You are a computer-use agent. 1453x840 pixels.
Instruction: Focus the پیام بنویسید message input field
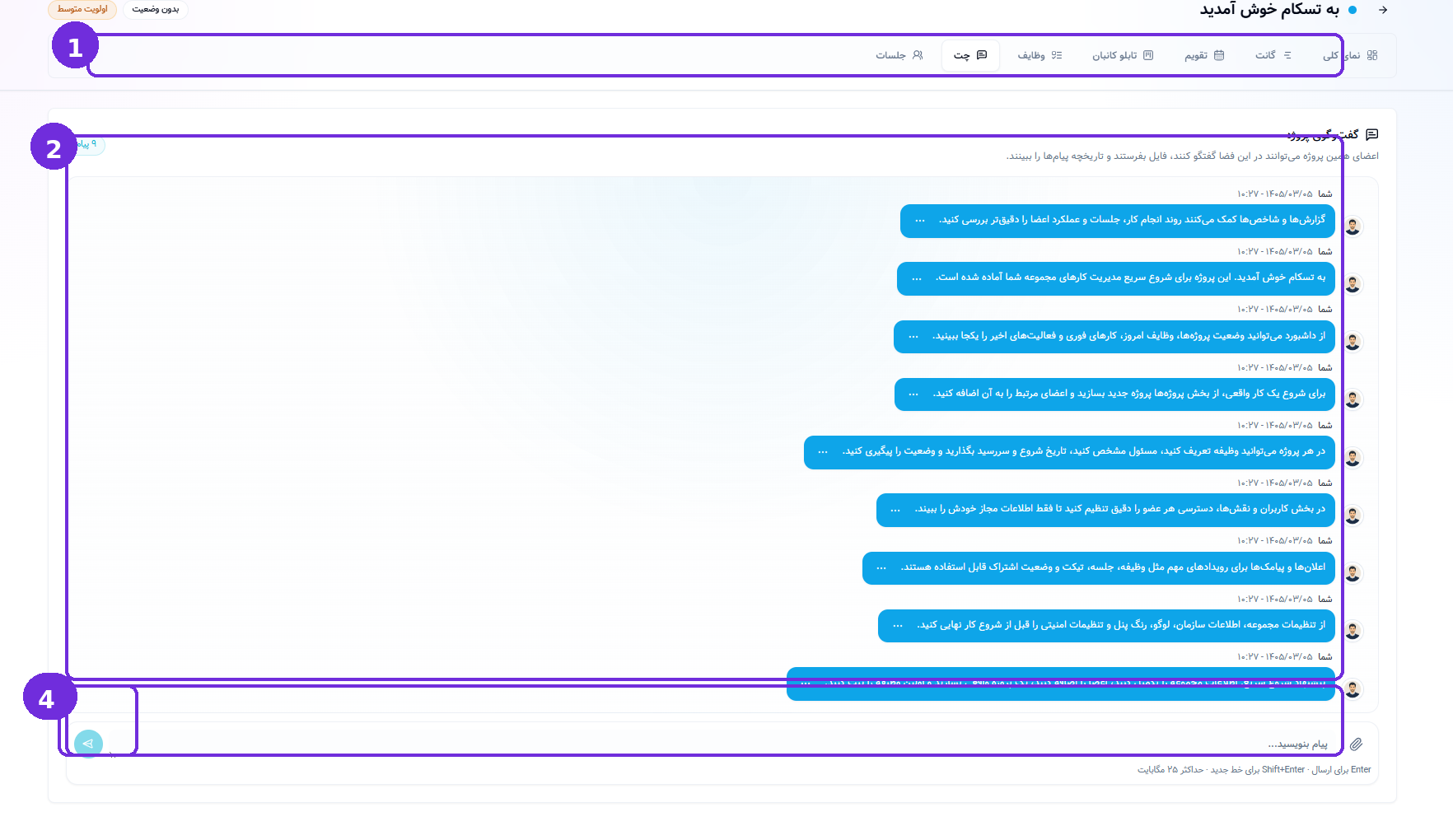(x=725, y=744)
